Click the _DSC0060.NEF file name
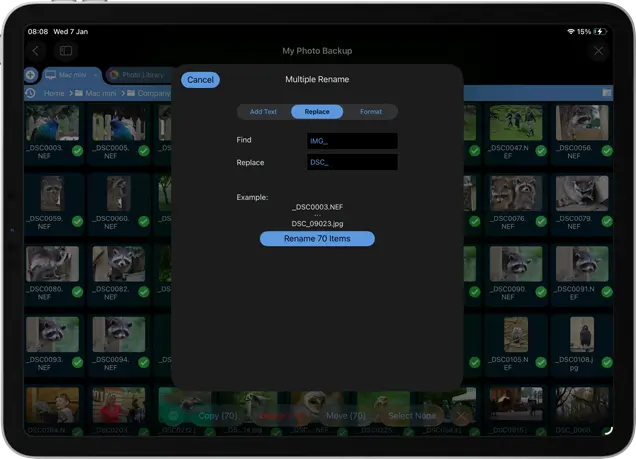Viewport: 636px width, 459px height. [111, 222]
